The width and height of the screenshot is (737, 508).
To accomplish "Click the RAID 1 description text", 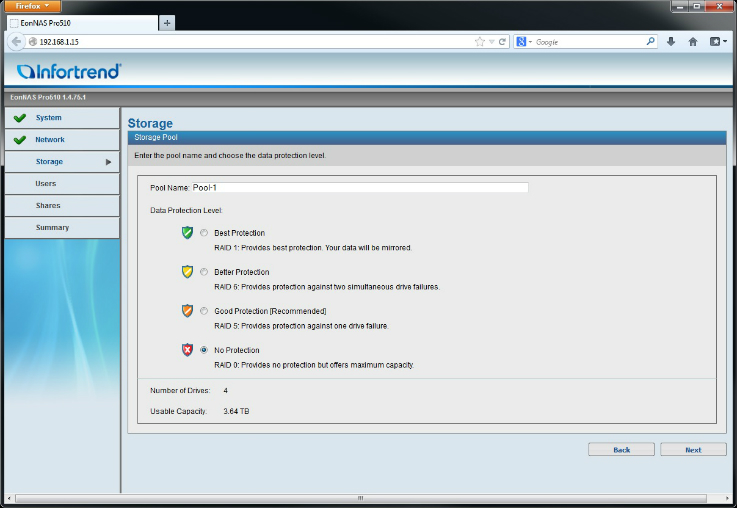I will coord(313,248).
